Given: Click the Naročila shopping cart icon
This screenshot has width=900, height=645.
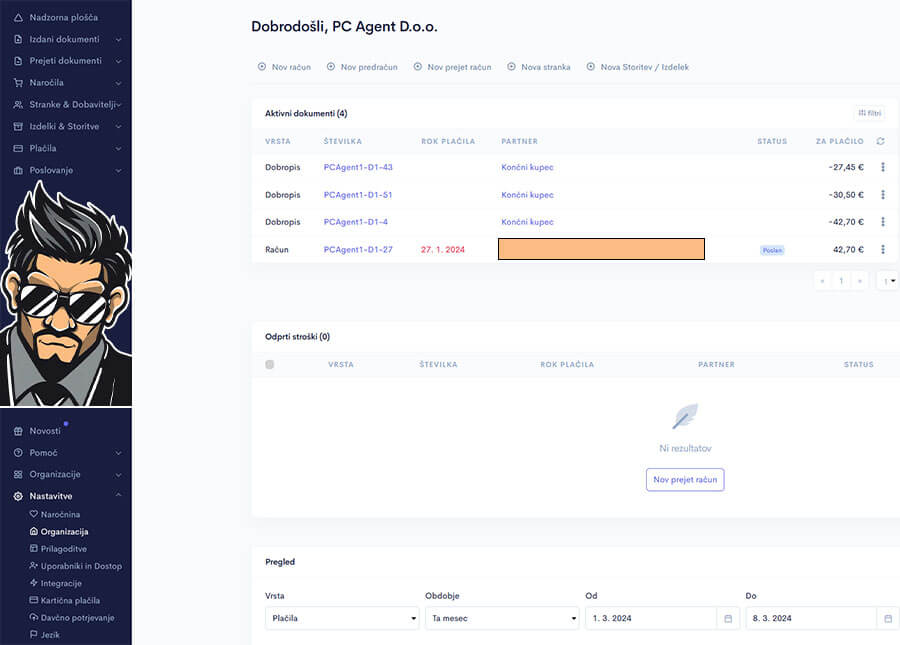Looking at the screenshot, I should (18, 83).
